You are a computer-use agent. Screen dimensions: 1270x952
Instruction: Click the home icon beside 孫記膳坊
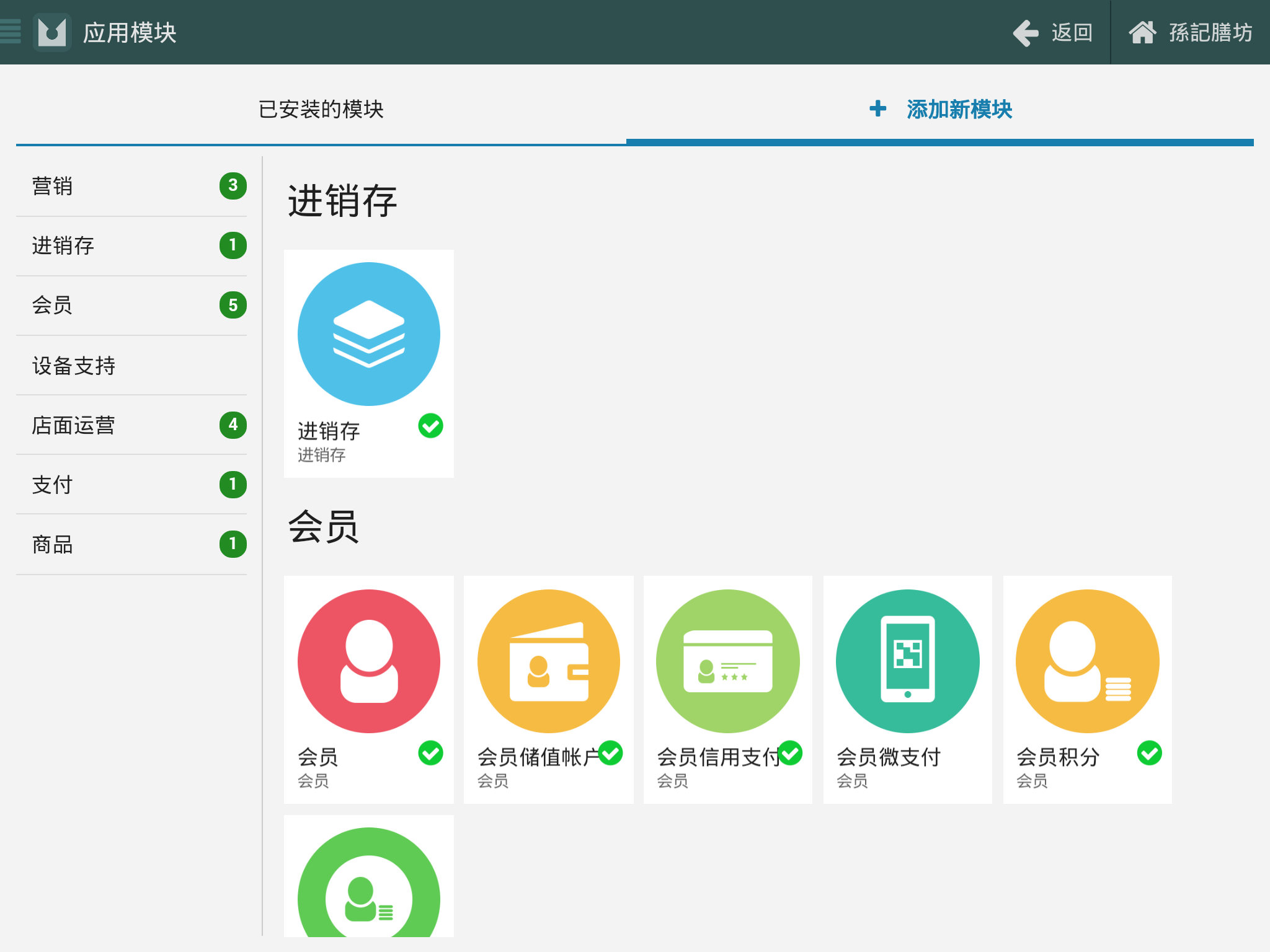pyautogui.click(x=1142, y=32)
